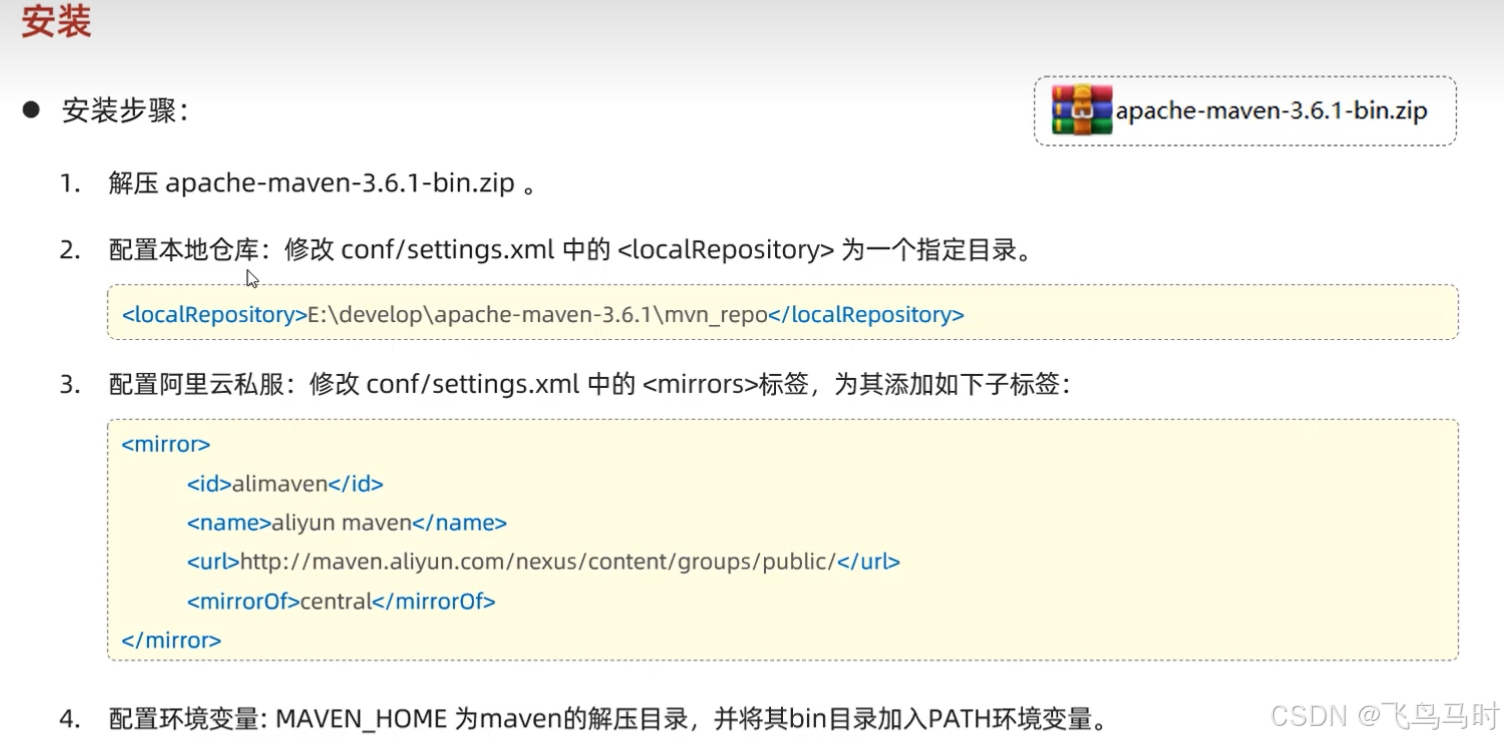Image resolution: width=1504 pixels, height=742 pixels.
Task: Click the 安装步骤 bullet text
Action: 125,111
